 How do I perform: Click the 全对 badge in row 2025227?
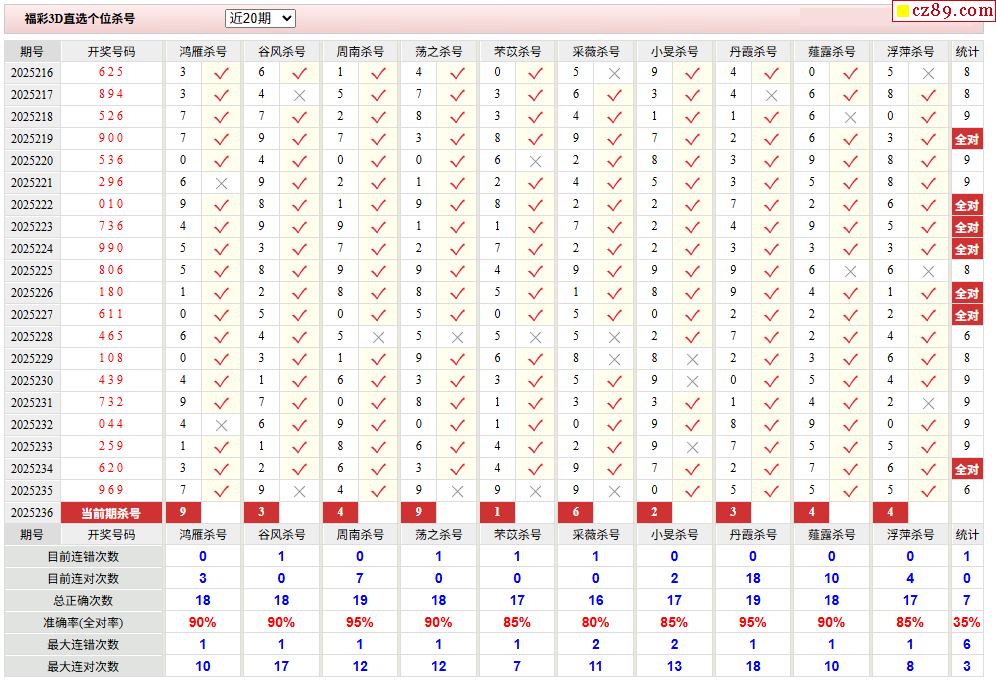click(967, 315)
